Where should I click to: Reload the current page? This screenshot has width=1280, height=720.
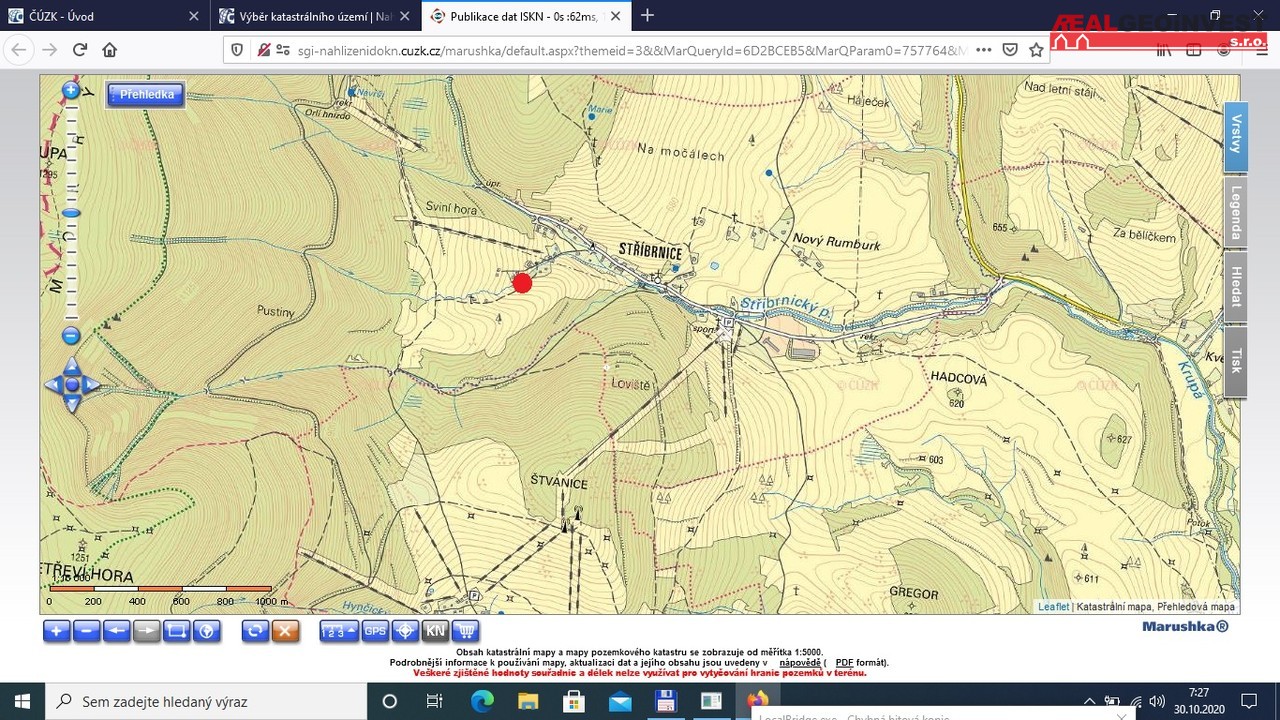(80, 50)
